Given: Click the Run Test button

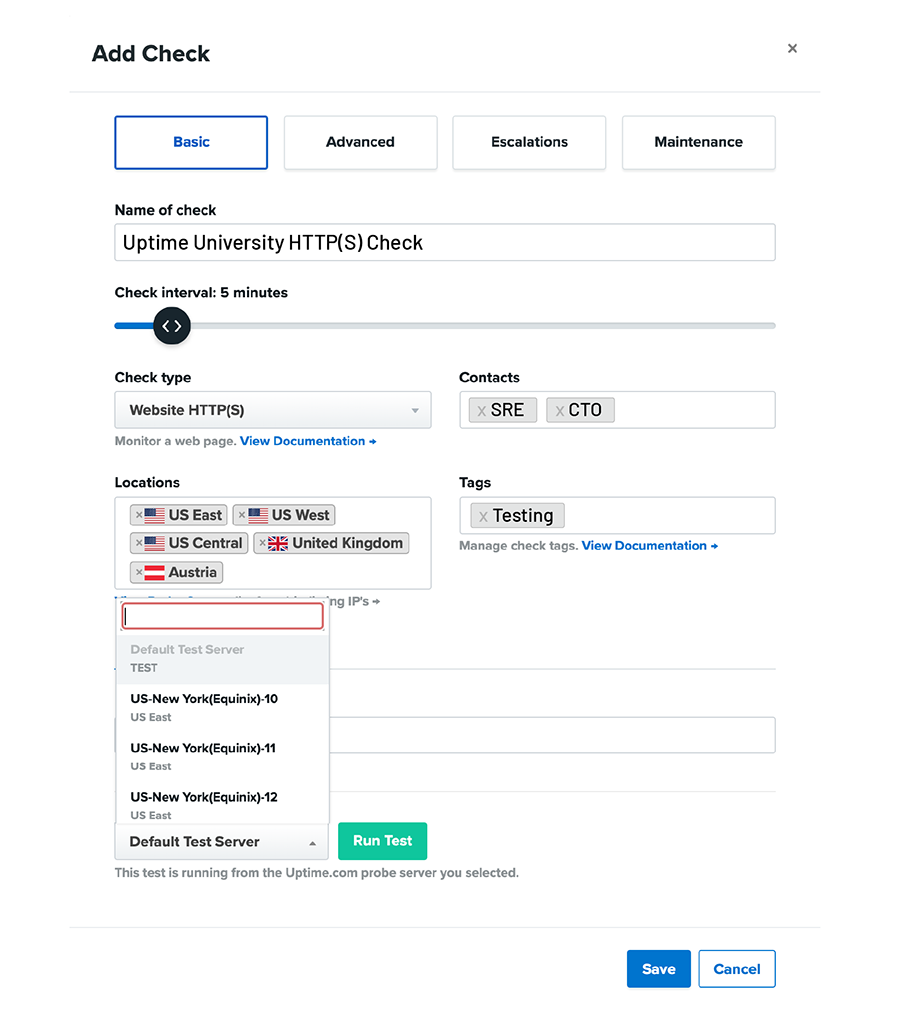Looking at the screenshot, I should [x=382, y=841].
